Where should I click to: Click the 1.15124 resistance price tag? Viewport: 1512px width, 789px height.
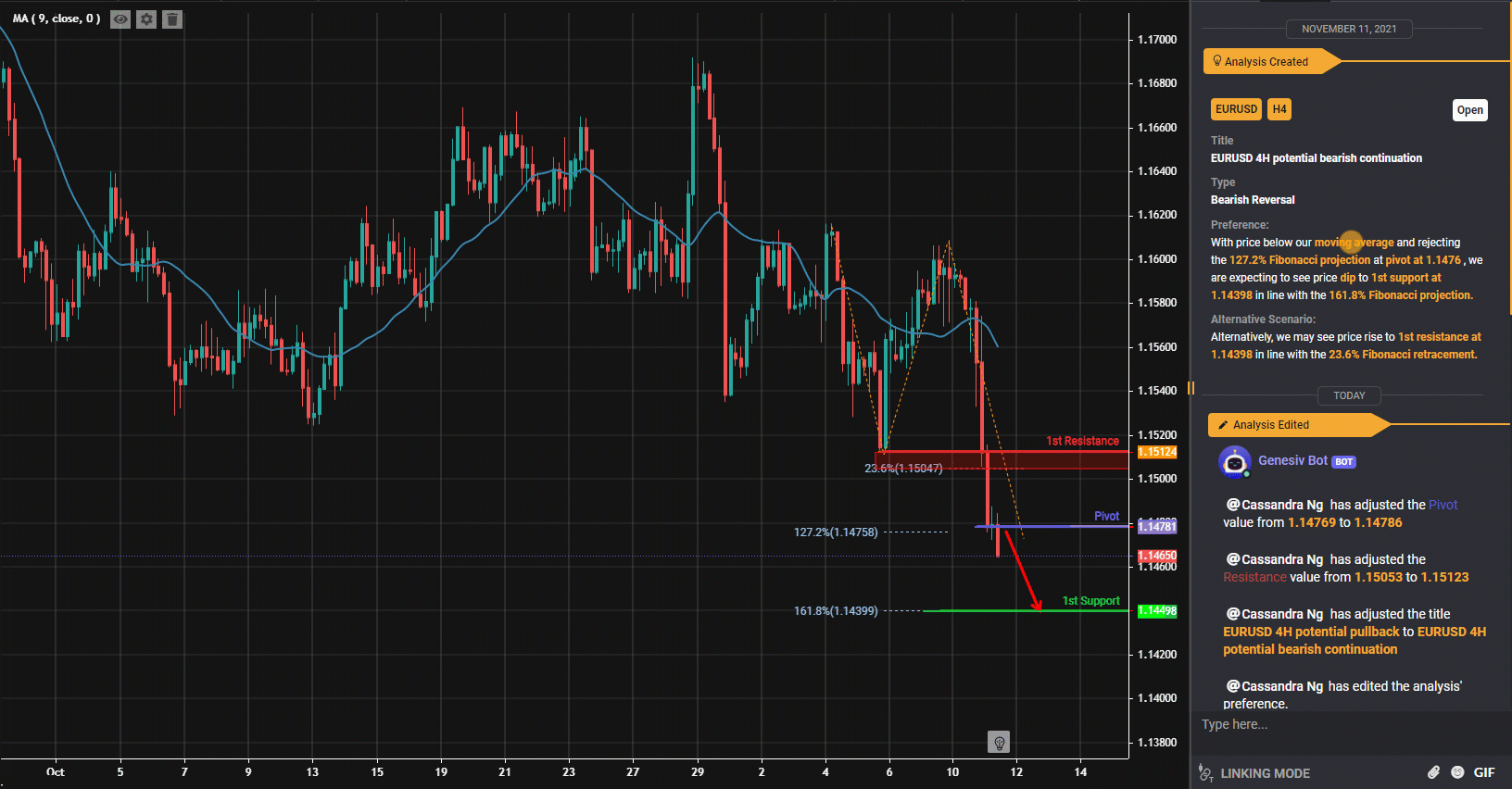[x=1157, y=452]
